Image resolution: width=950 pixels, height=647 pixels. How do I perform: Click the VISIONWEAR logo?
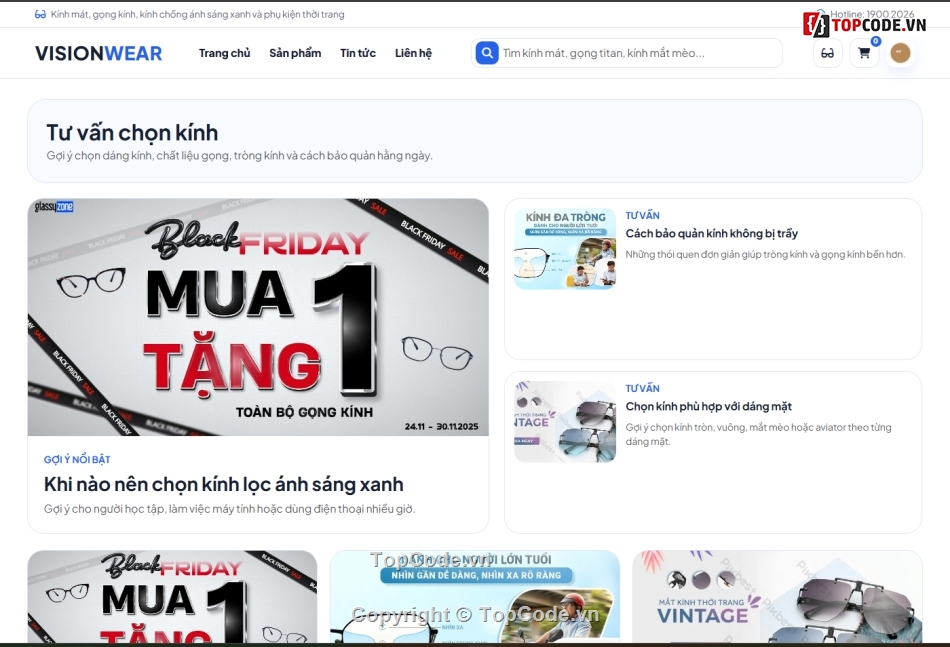pyautogui.click(x=98, y=53)
